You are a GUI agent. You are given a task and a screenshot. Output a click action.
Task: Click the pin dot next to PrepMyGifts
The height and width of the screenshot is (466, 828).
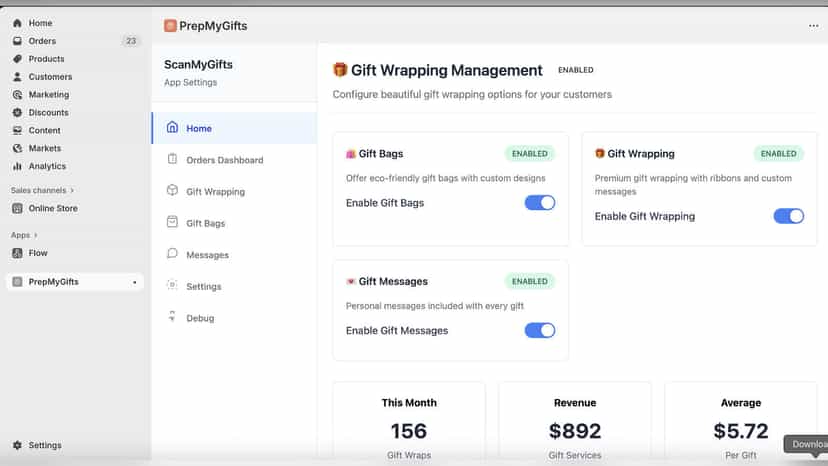pyautogui.click(x=135, y=282)
